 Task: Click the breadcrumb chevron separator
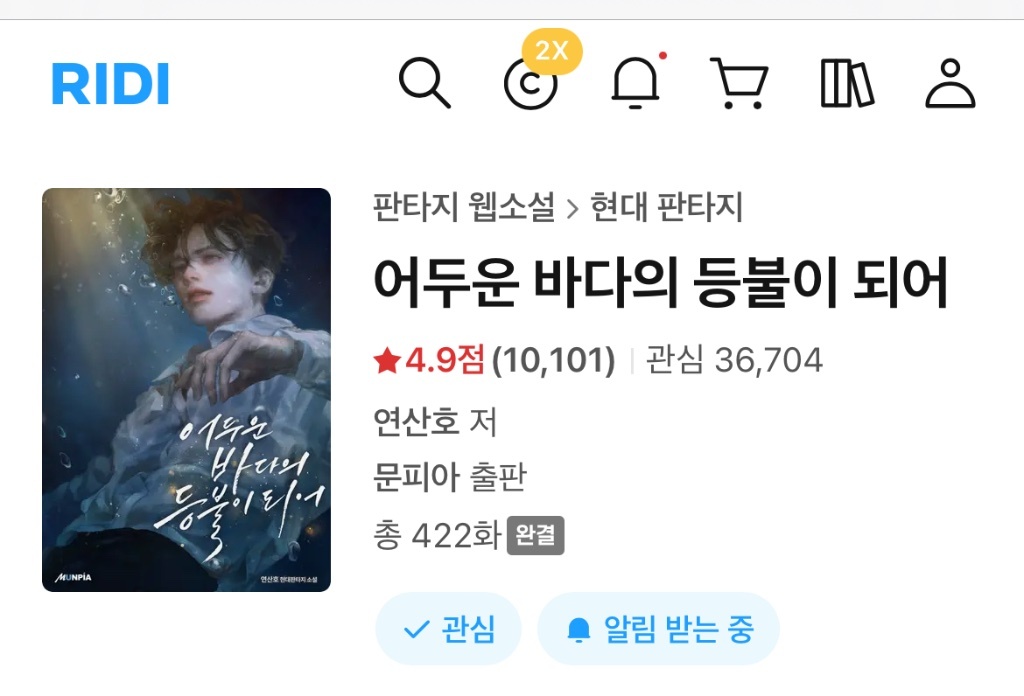[572, 209]
